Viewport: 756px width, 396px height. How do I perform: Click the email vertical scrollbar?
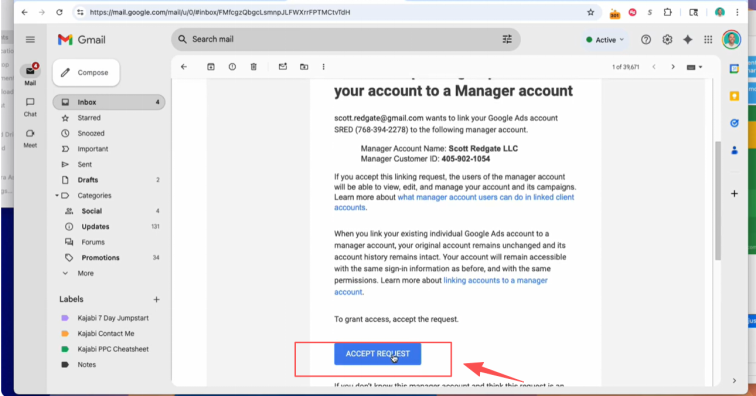[717, 201]
